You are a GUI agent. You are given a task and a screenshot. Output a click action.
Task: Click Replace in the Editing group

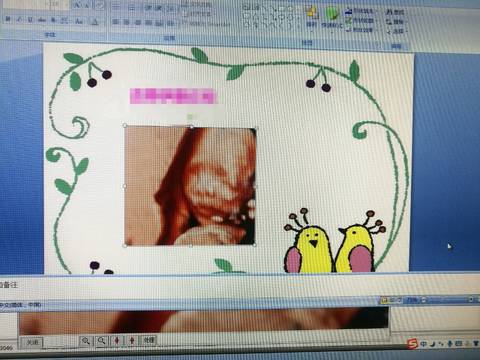(395, 22)
